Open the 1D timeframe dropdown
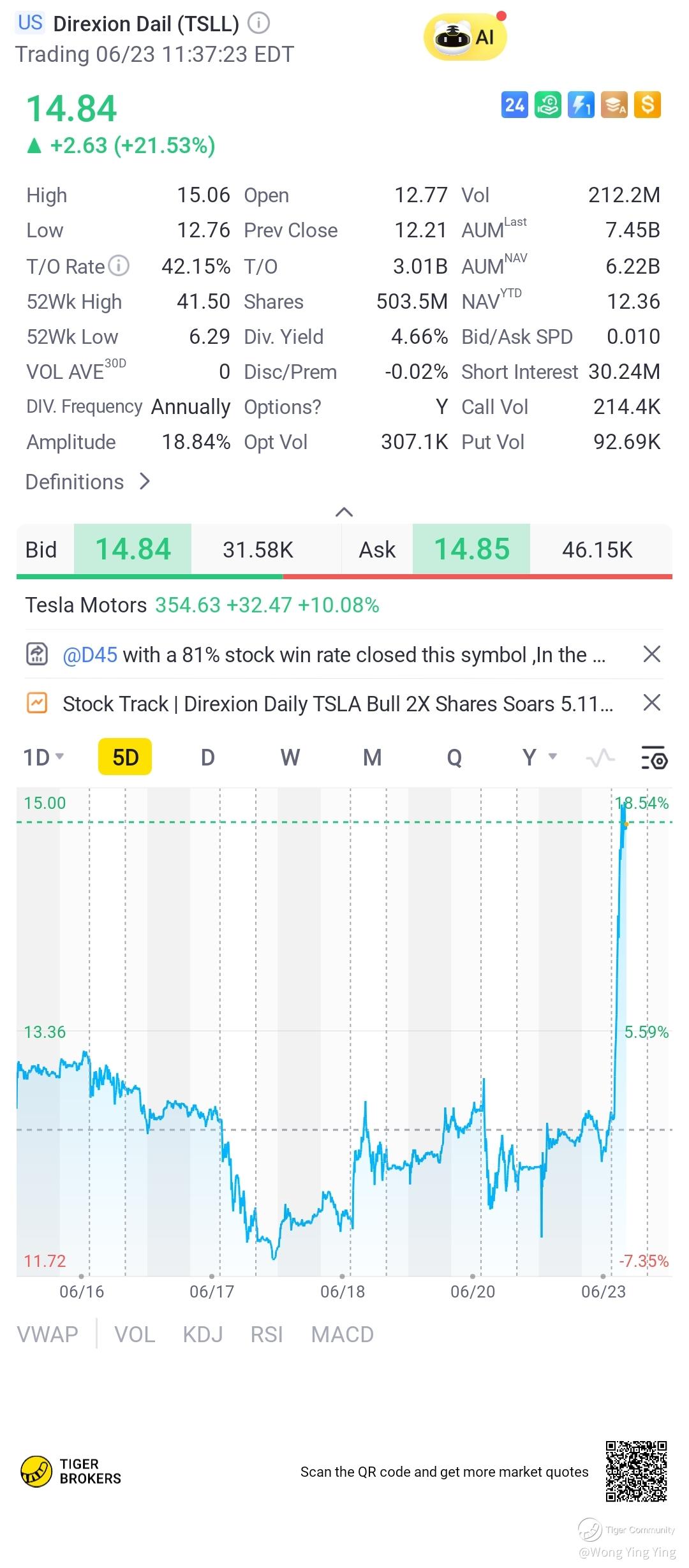The height and width of the screenshot is (1568, 689). [43, 758]
